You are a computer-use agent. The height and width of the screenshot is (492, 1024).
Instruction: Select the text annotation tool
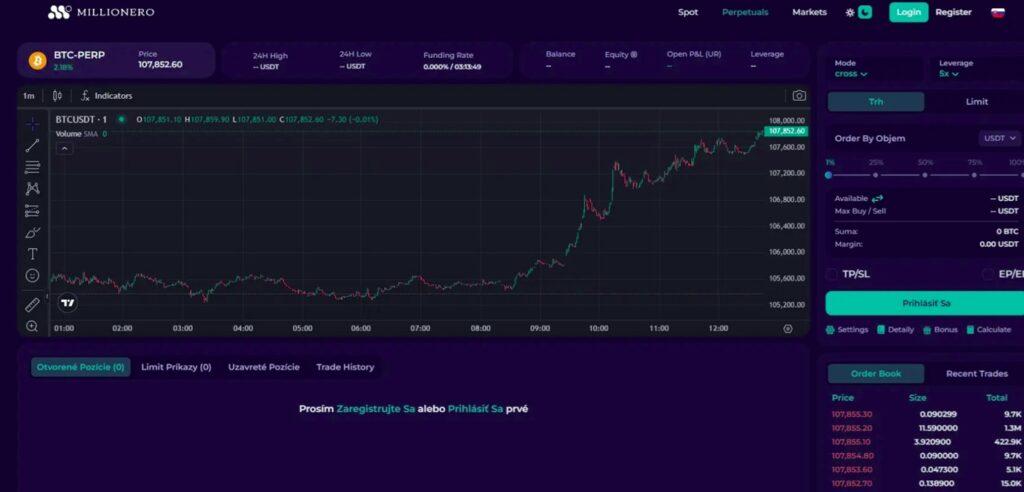pyautogui.click(x=32, y=254)
